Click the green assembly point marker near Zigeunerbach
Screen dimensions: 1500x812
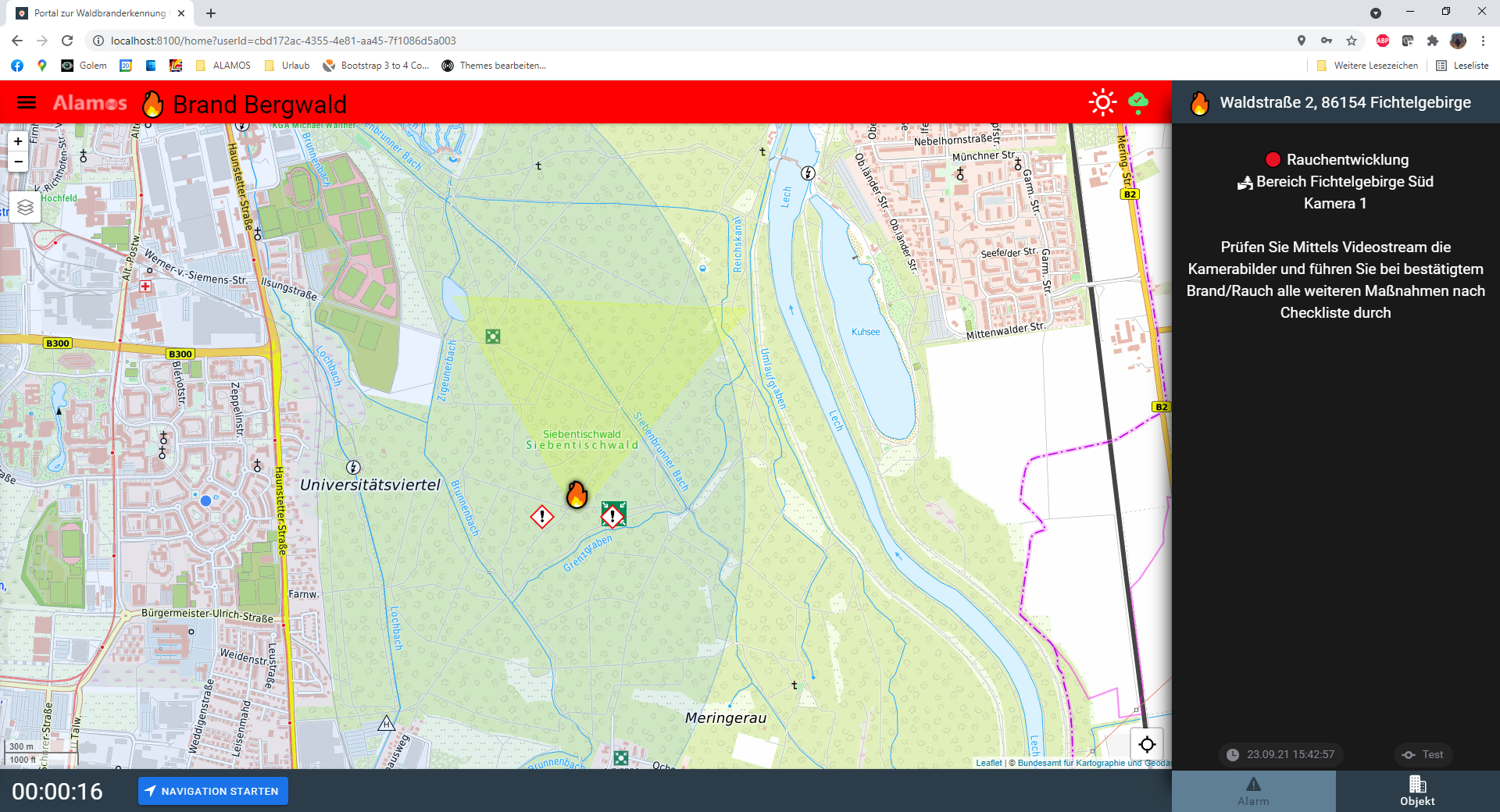click(493, 337)
